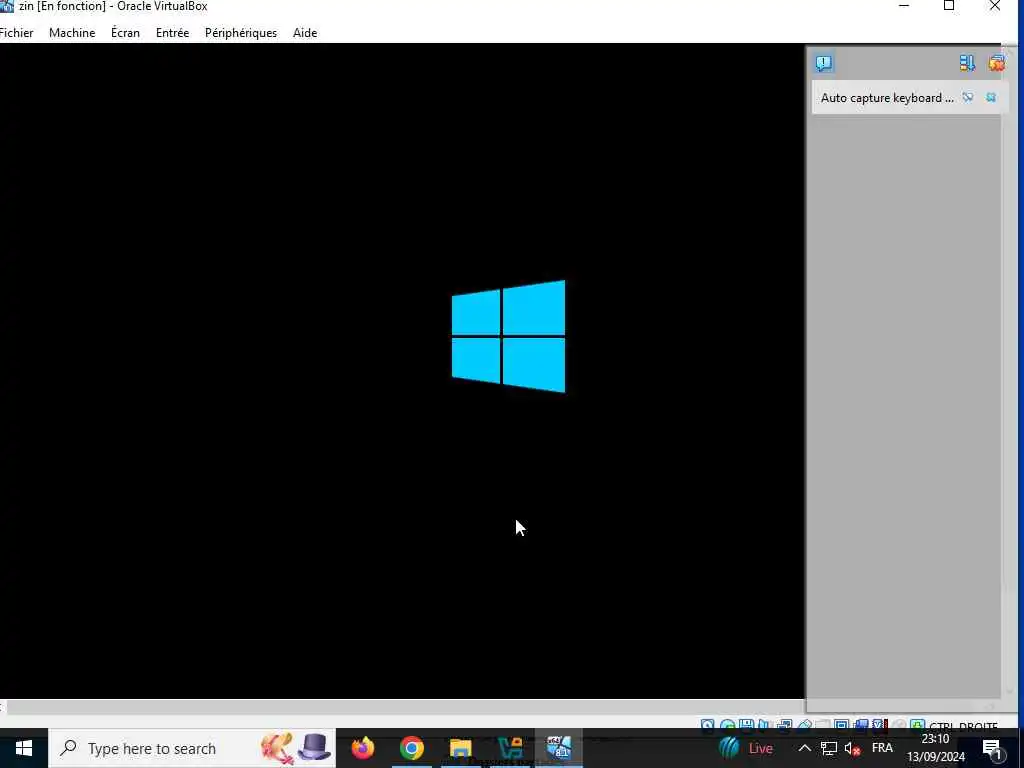The height and width of the screenshot is (768, 1024).
Task: Click the FRA input language indicator
Action: click(x=882, y=748)
